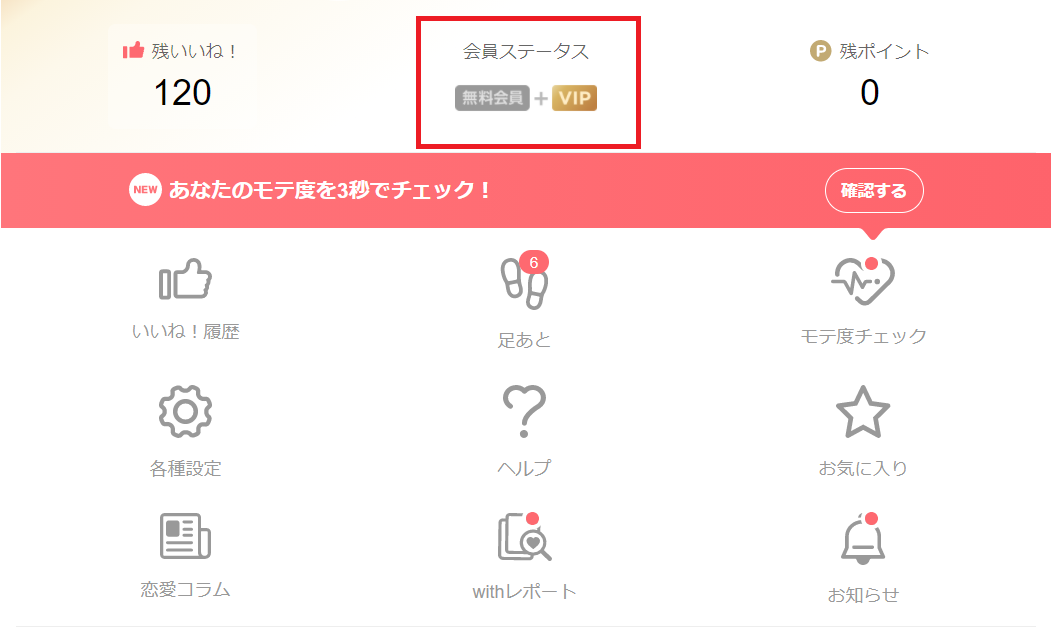Click the 確認する button

874,190
